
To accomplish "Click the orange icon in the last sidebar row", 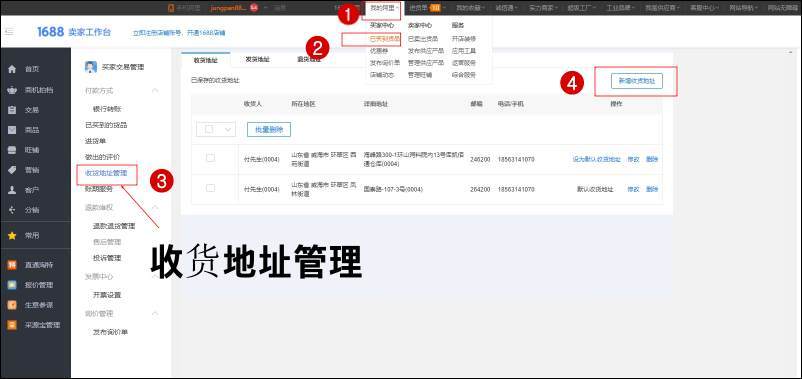I will click(12, 325).
